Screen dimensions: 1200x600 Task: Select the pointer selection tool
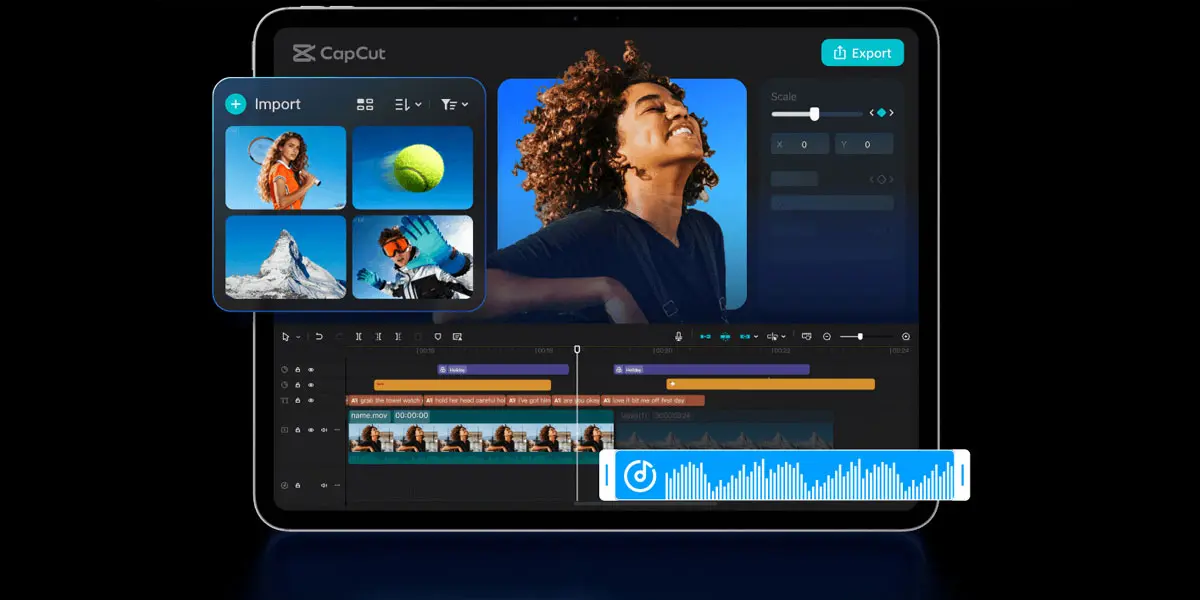click(285, 337)
